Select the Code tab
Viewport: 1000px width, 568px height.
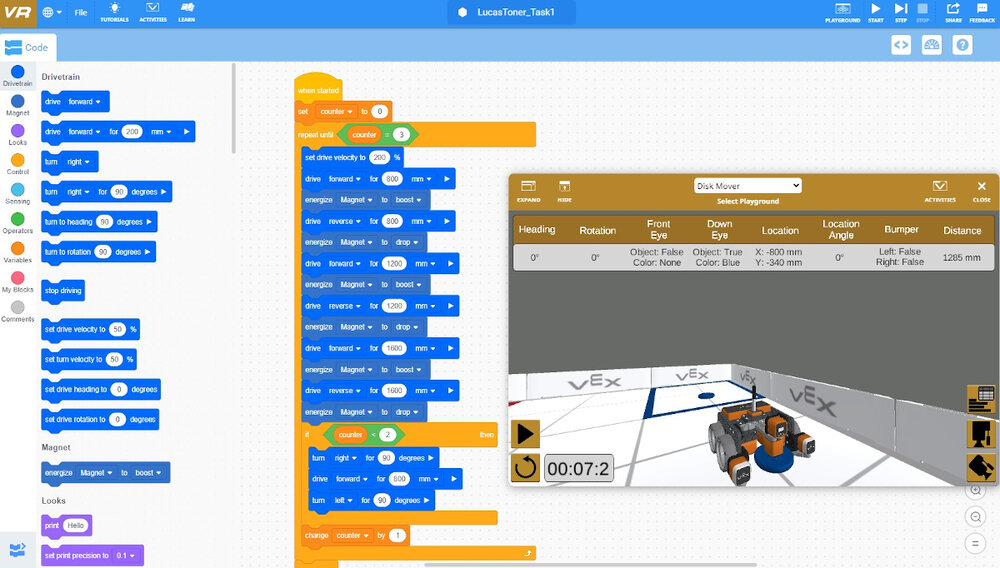[x=28, y=47]
